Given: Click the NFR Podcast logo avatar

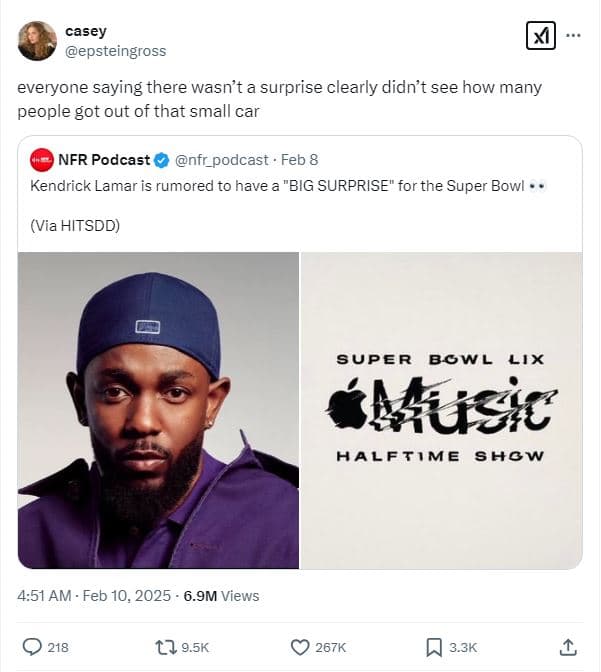Looking at the screenshot, I should tap(42, 160).
